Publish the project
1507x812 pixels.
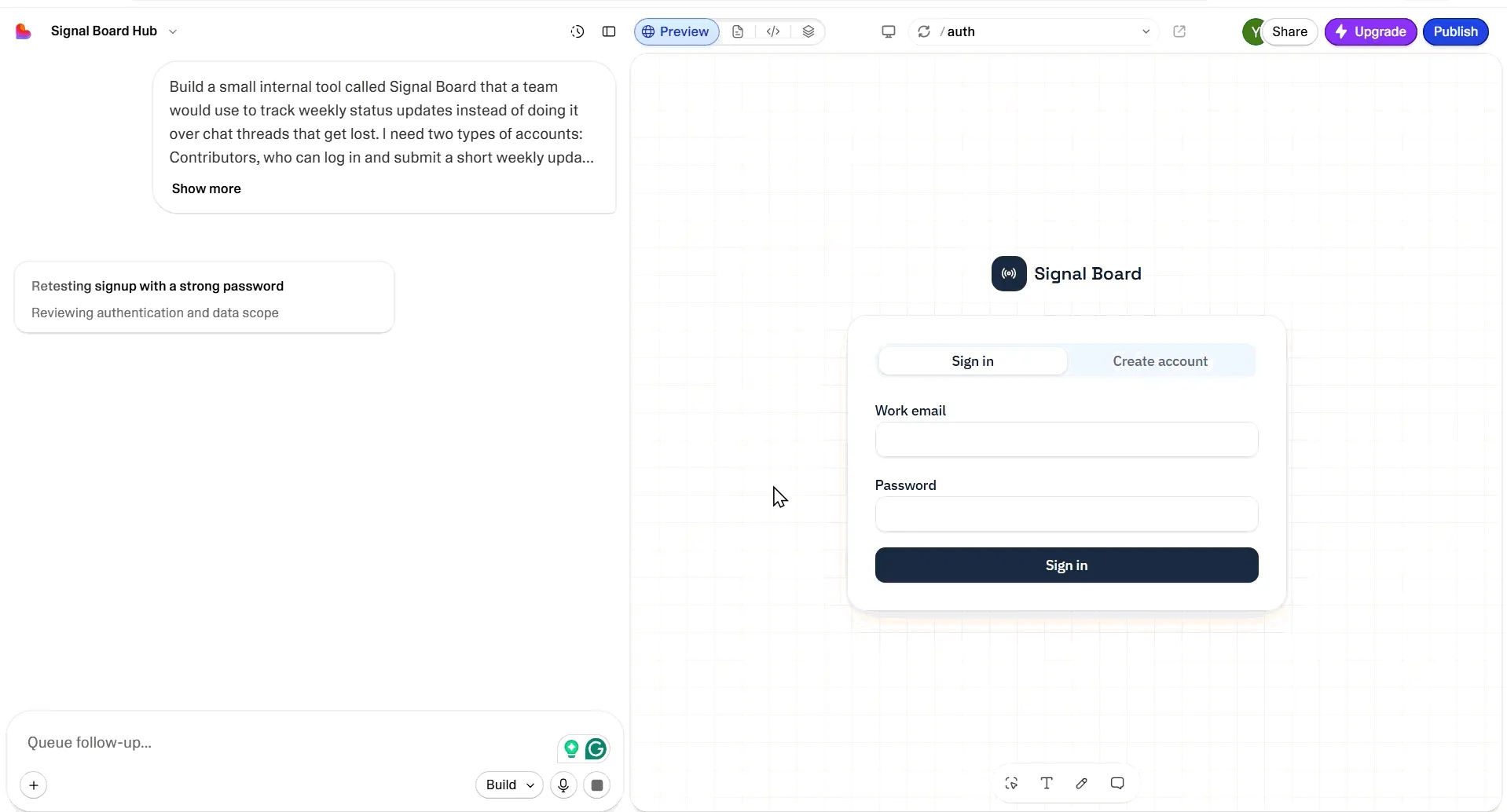[x=1456, y=31]
